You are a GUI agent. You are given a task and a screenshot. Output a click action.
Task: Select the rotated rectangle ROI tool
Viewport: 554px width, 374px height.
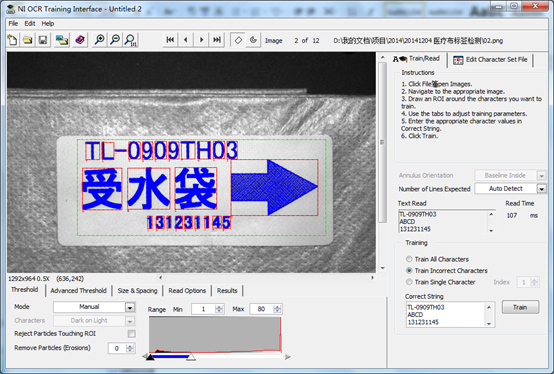(238, 40)
